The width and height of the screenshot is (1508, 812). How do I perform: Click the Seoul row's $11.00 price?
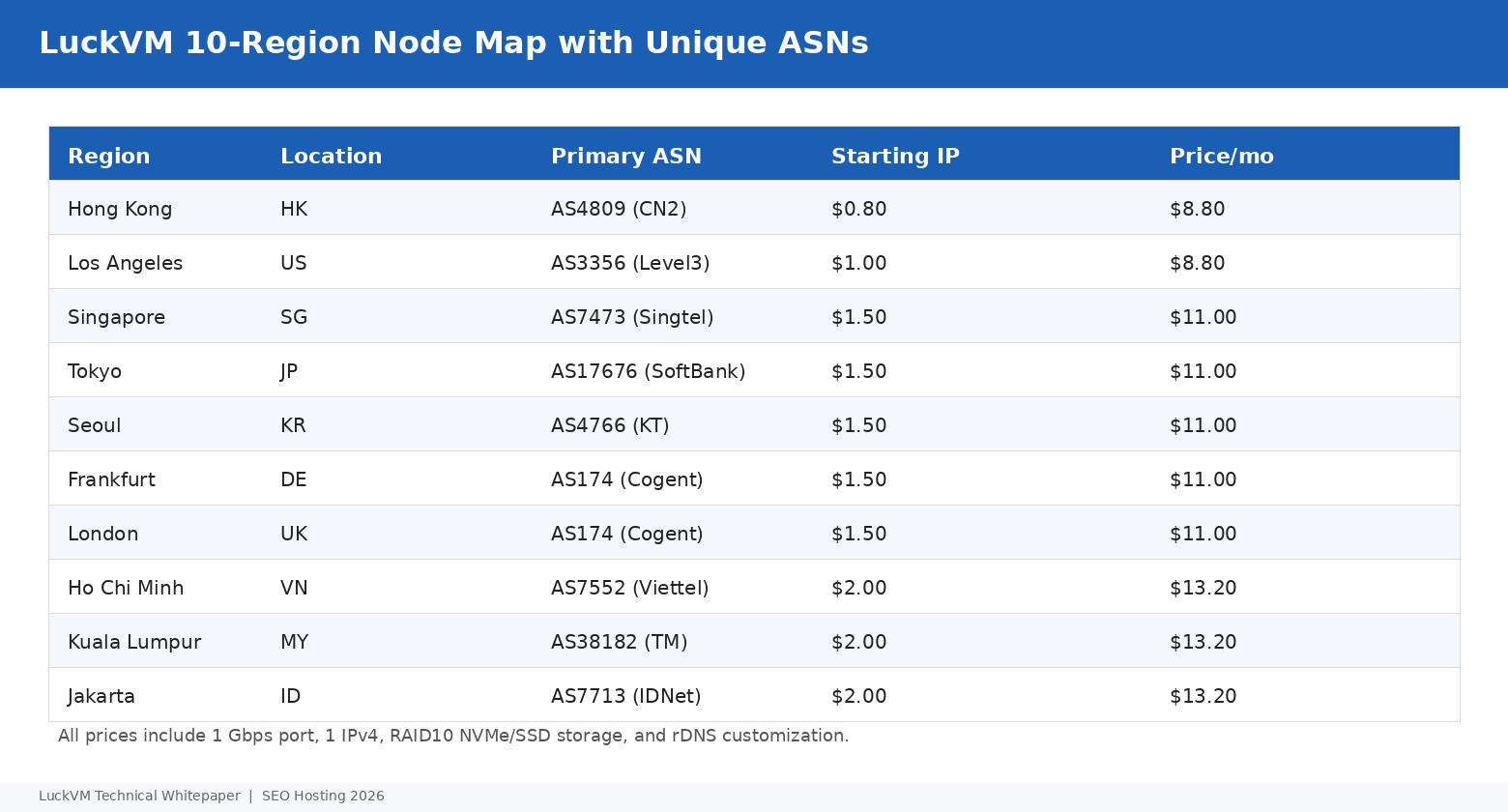click(1203, 425)
